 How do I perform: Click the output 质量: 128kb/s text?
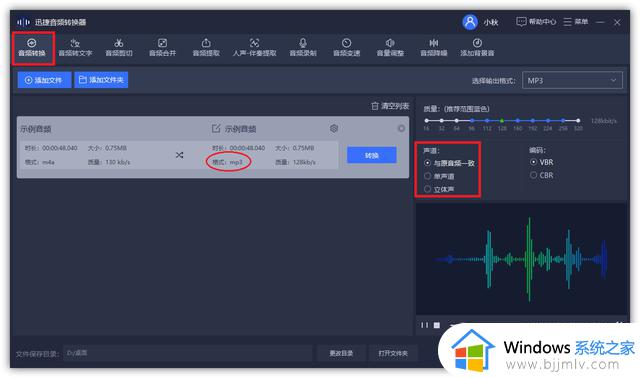click(x=295, y=162)
